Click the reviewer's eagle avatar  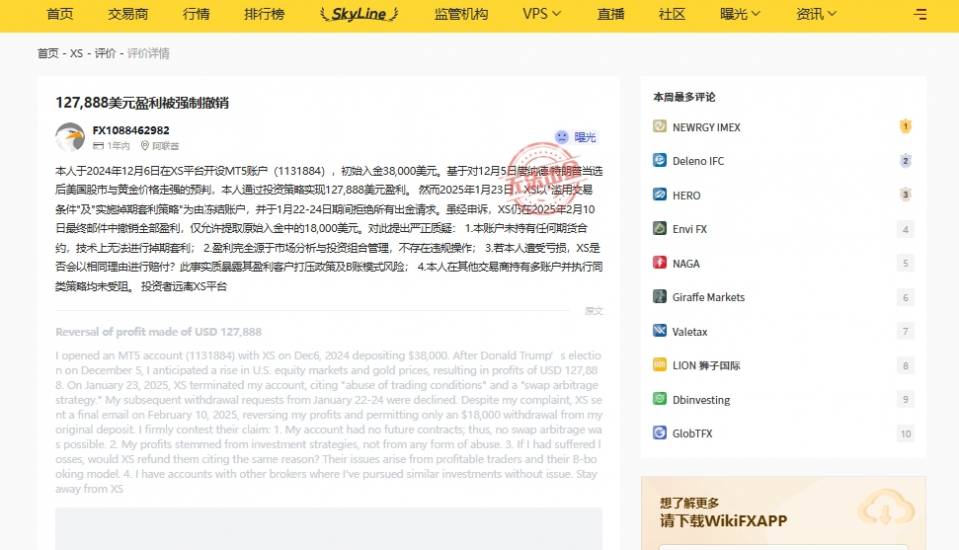70,136
